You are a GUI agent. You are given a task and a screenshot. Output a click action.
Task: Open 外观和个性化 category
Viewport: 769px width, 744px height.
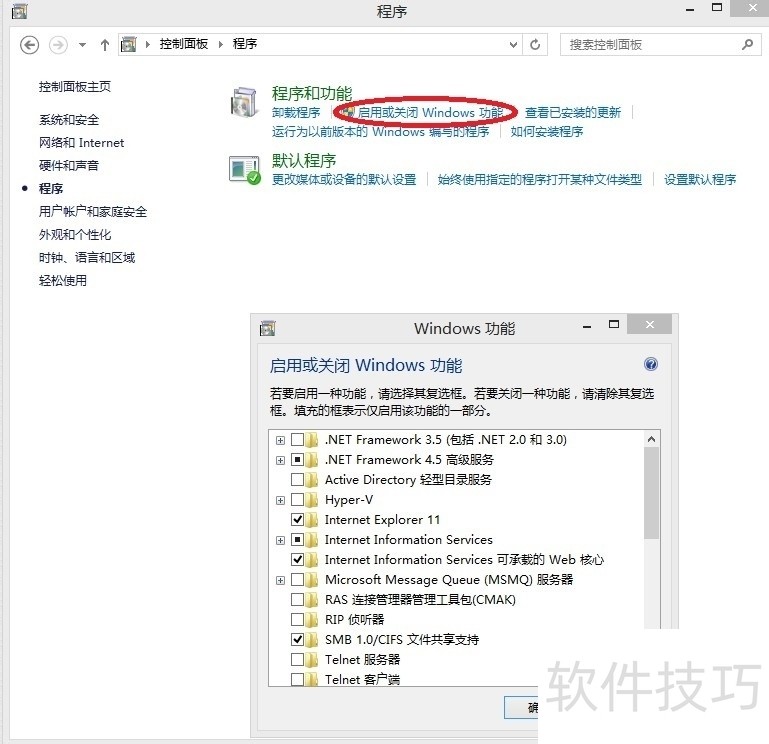pyautogui.click(x=75, y=234)
